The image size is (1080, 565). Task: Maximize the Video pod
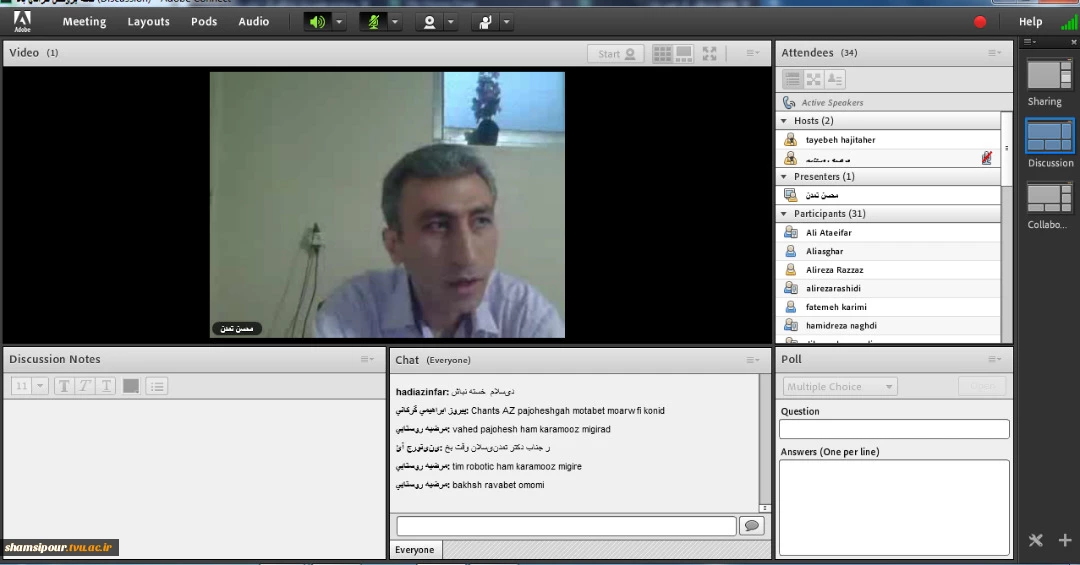coord(709,53)
